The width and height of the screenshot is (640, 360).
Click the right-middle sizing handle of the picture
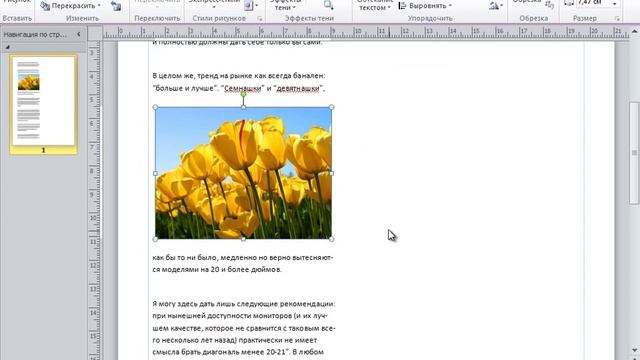[331, 173]
